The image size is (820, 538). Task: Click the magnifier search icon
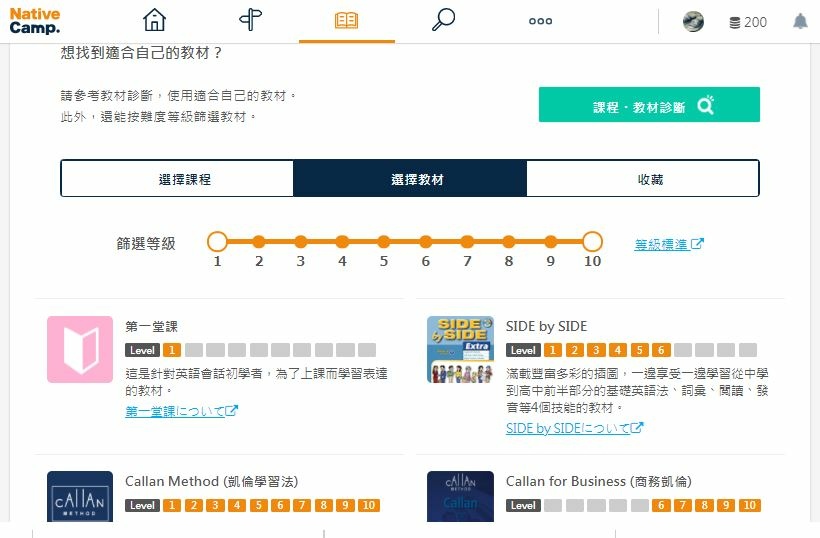pos(443,20)
